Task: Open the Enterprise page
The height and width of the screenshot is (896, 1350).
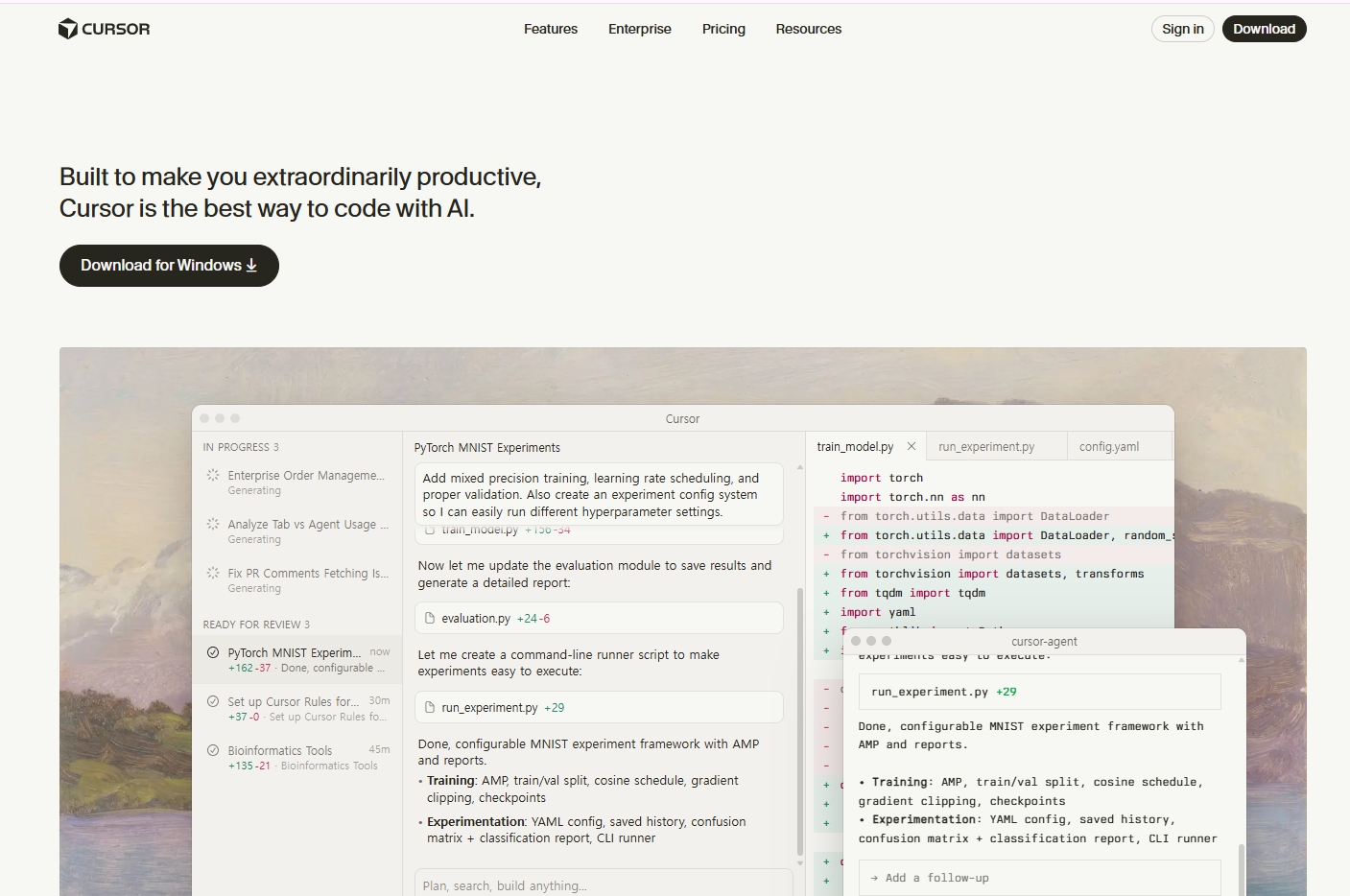Action: click(640, 29)
